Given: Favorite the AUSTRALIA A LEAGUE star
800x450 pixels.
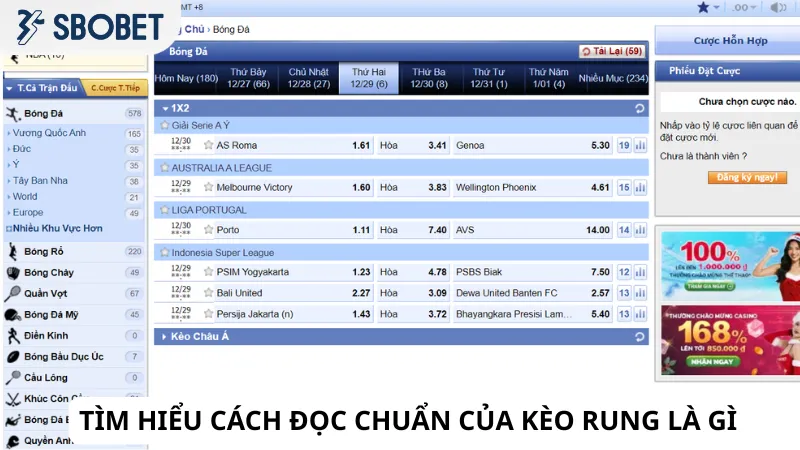Looking at the screenshot, I should pyautogui.click(x=164, y=167).
